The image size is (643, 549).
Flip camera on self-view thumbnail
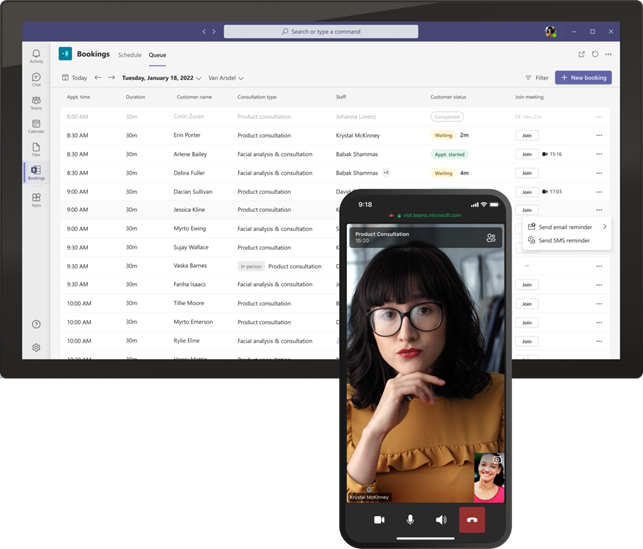[x=497, y=460]
